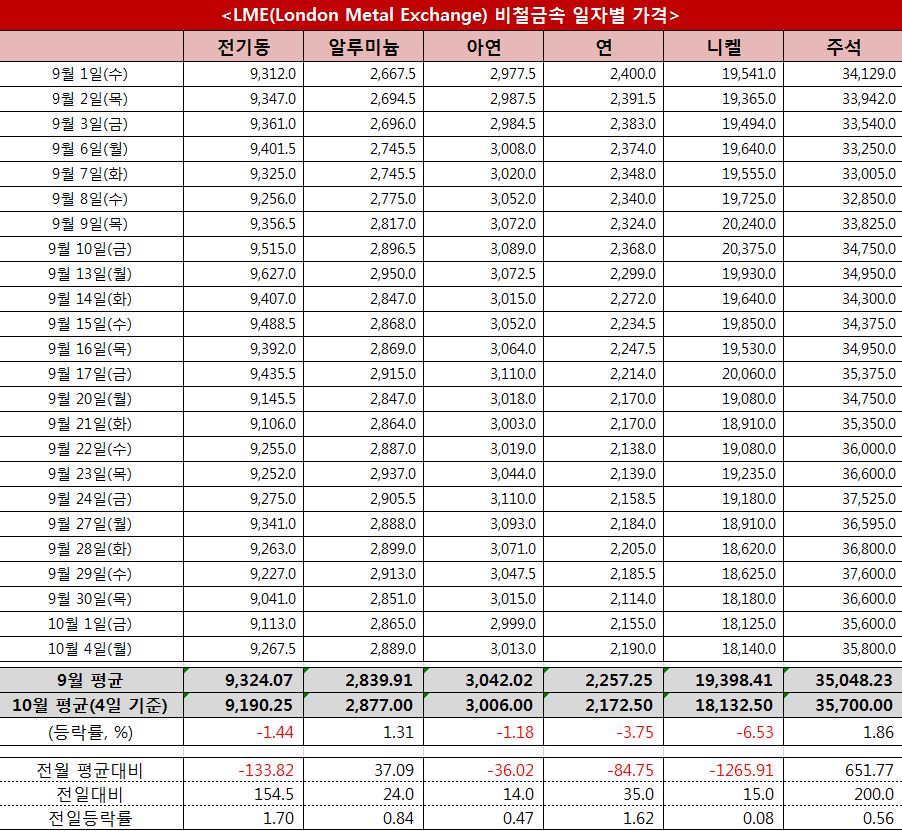The image size is (902, 831).
Task: Select the 9월 평균 row label
Action: pos(90,680)
